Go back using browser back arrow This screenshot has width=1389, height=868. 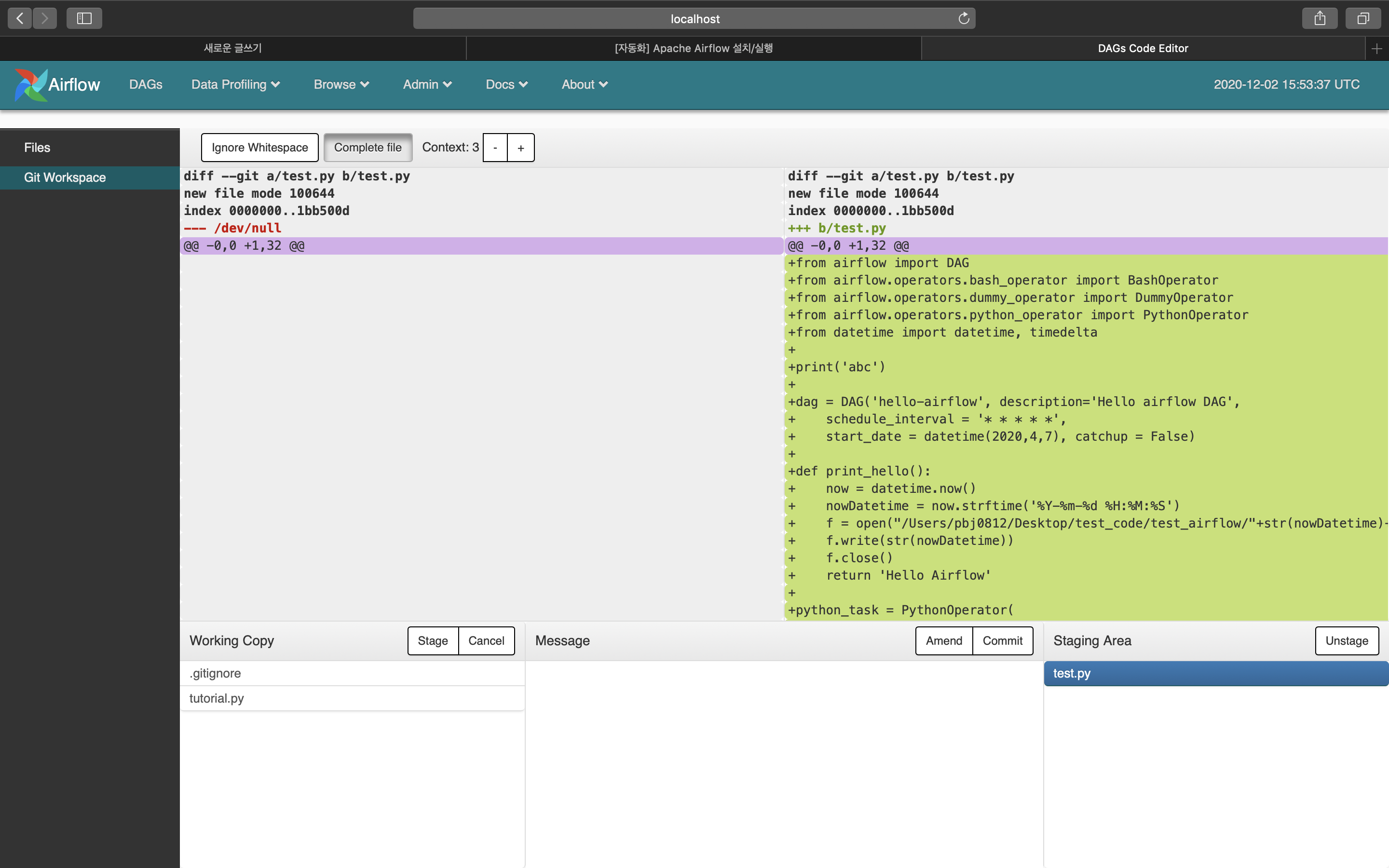pyautogui.click(x=19, y=18)
